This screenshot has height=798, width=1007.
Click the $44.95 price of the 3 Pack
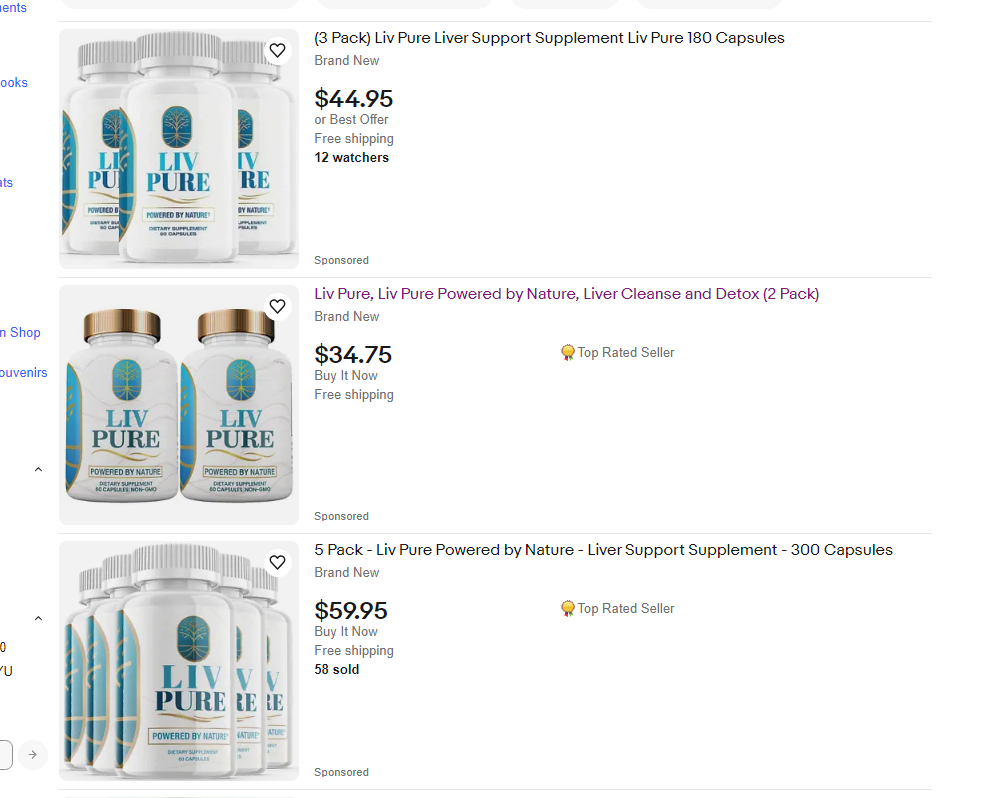click(x=354, y=98)
